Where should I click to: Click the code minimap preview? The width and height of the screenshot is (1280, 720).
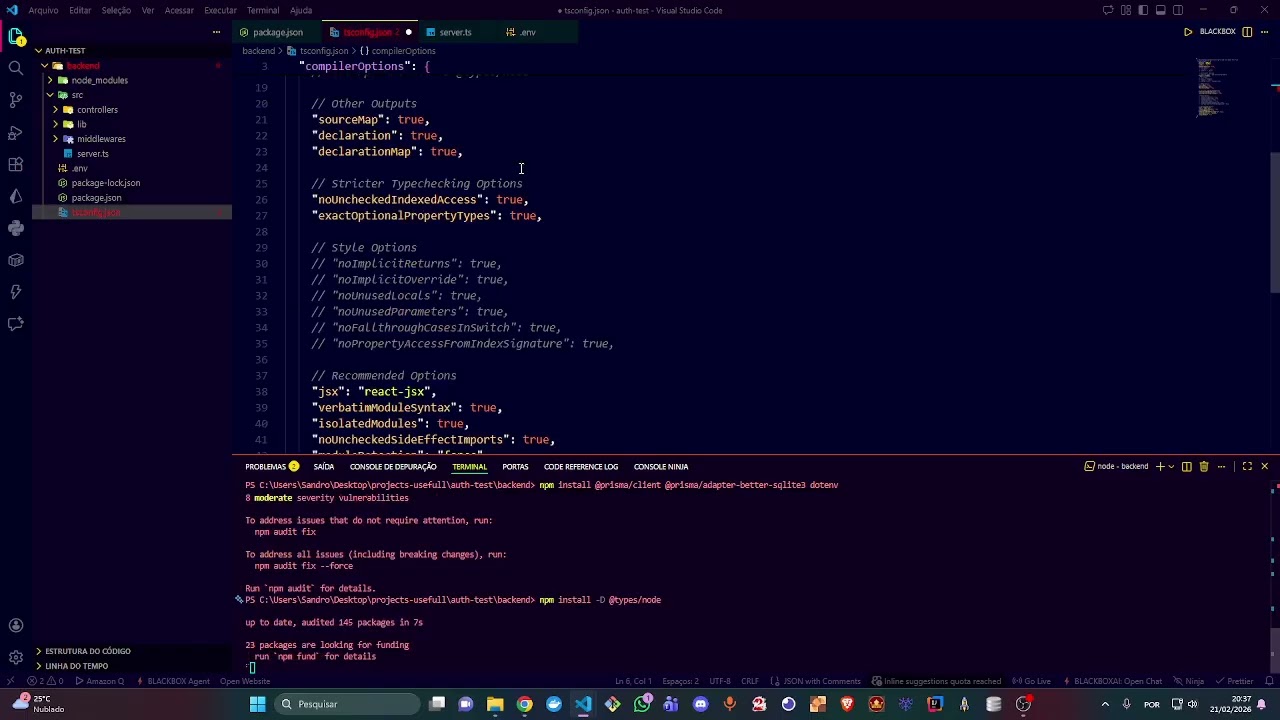tap(1219, 88)
